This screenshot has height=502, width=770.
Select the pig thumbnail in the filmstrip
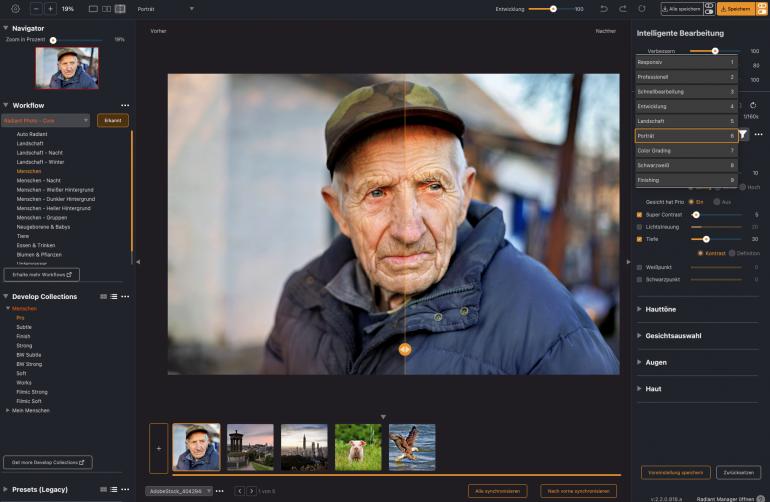pyautogui.click(x=357, y=447)
